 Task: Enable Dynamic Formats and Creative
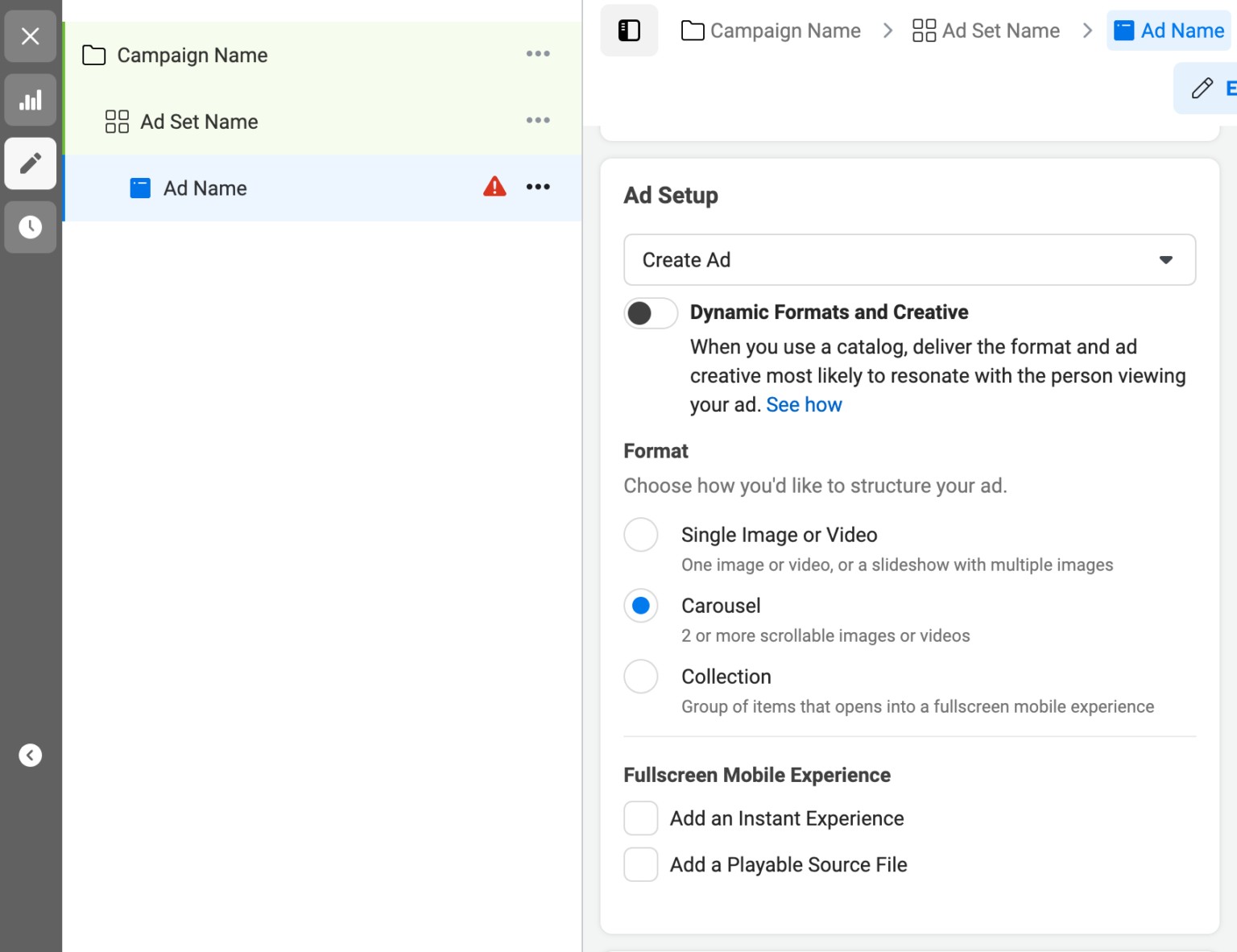tap(650, 313)
